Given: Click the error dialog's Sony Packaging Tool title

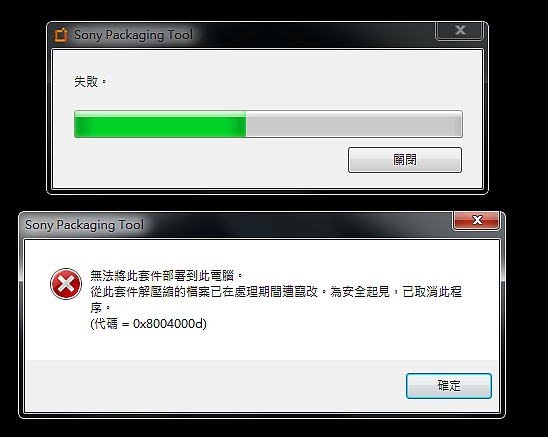Looking at the screenshot, I should coord(84,225).
